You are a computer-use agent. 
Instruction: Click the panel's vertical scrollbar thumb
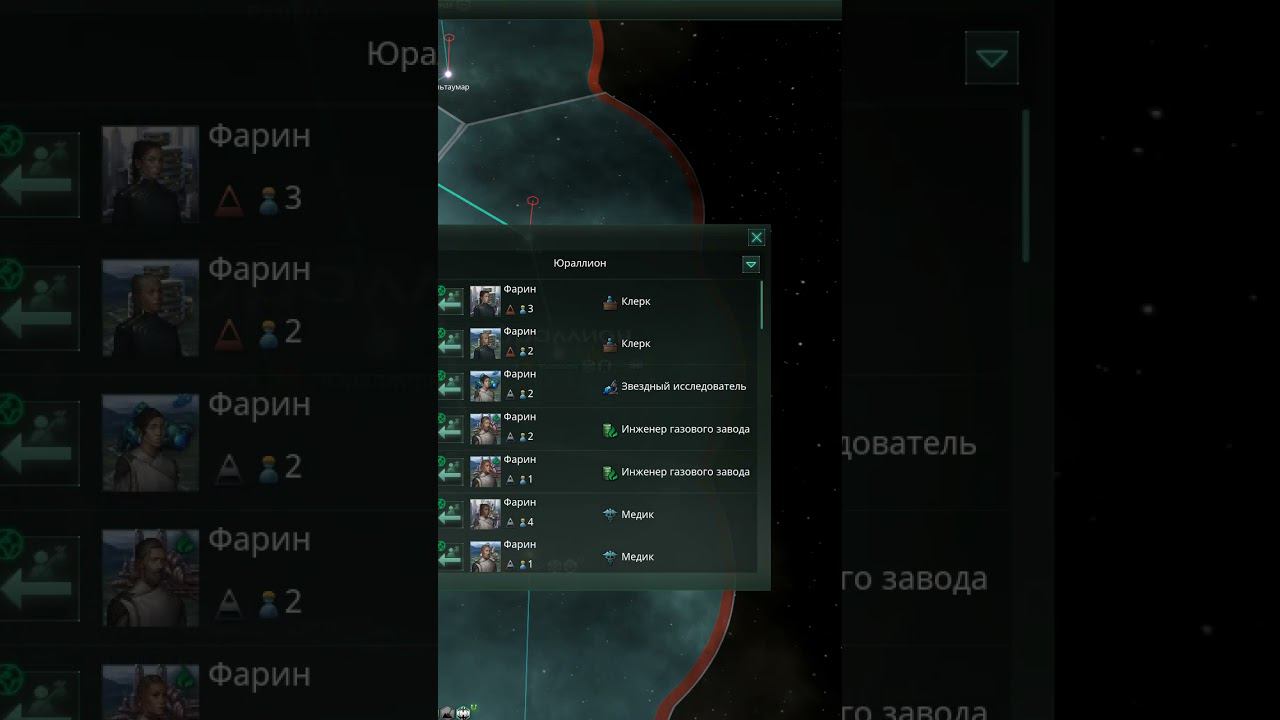(762, 305)
